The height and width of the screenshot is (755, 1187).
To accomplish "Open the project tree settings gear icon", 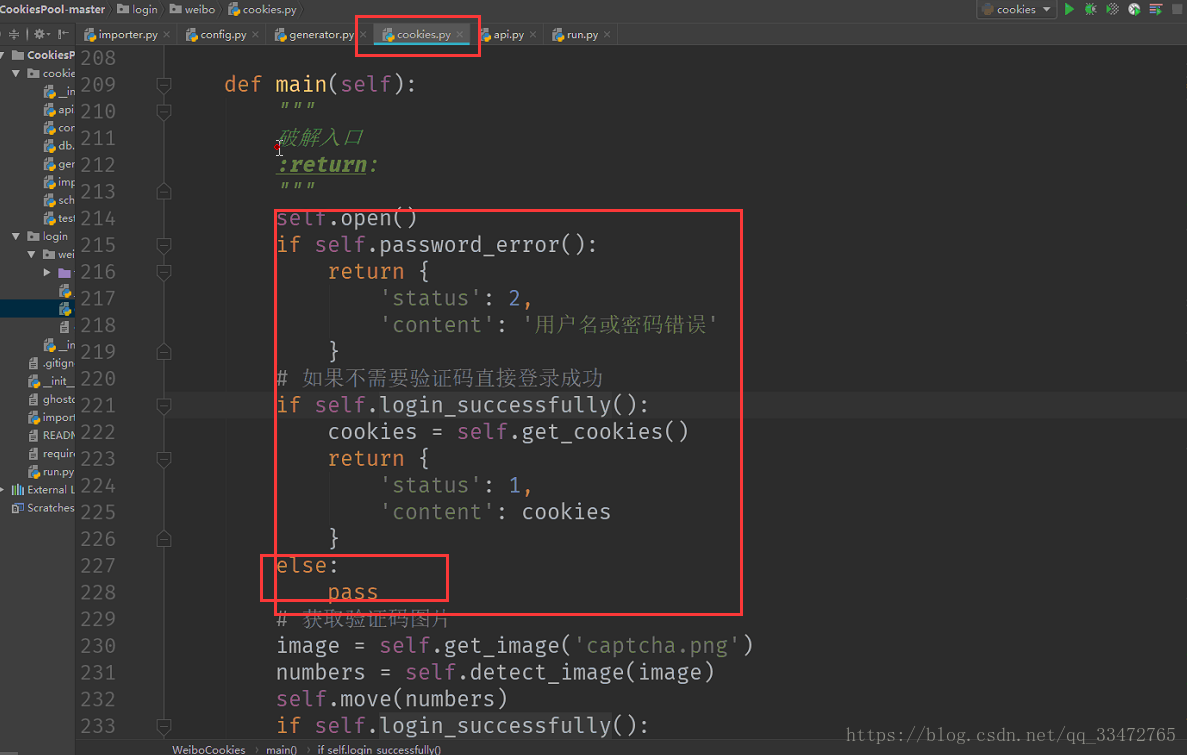I will (39, 34).
